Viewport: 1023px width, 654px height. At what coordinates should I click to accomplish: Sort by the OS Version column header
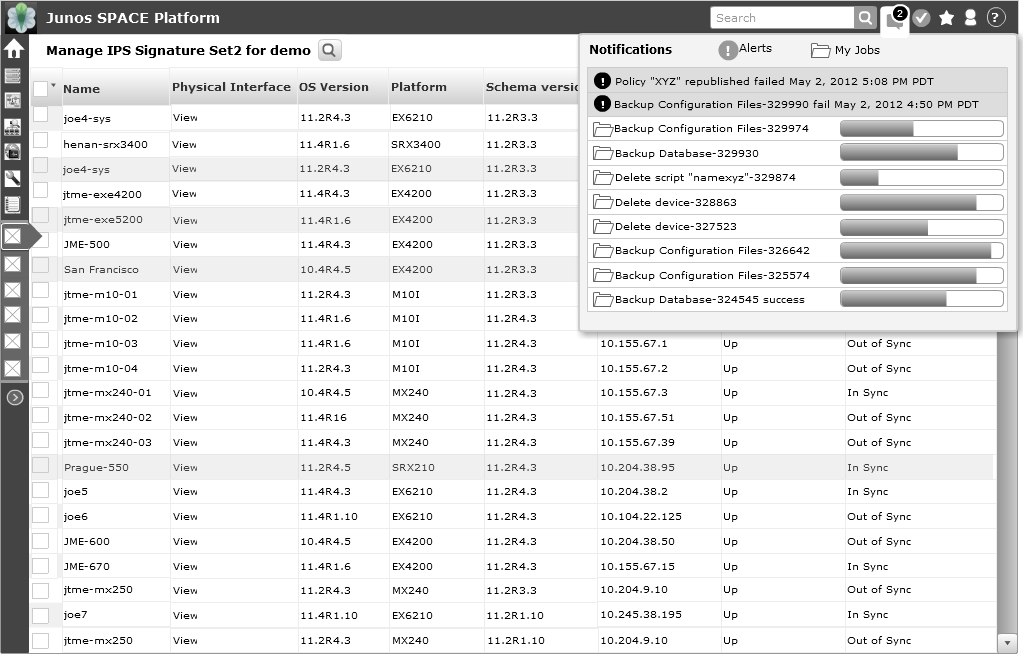click(x=333, y=87)
